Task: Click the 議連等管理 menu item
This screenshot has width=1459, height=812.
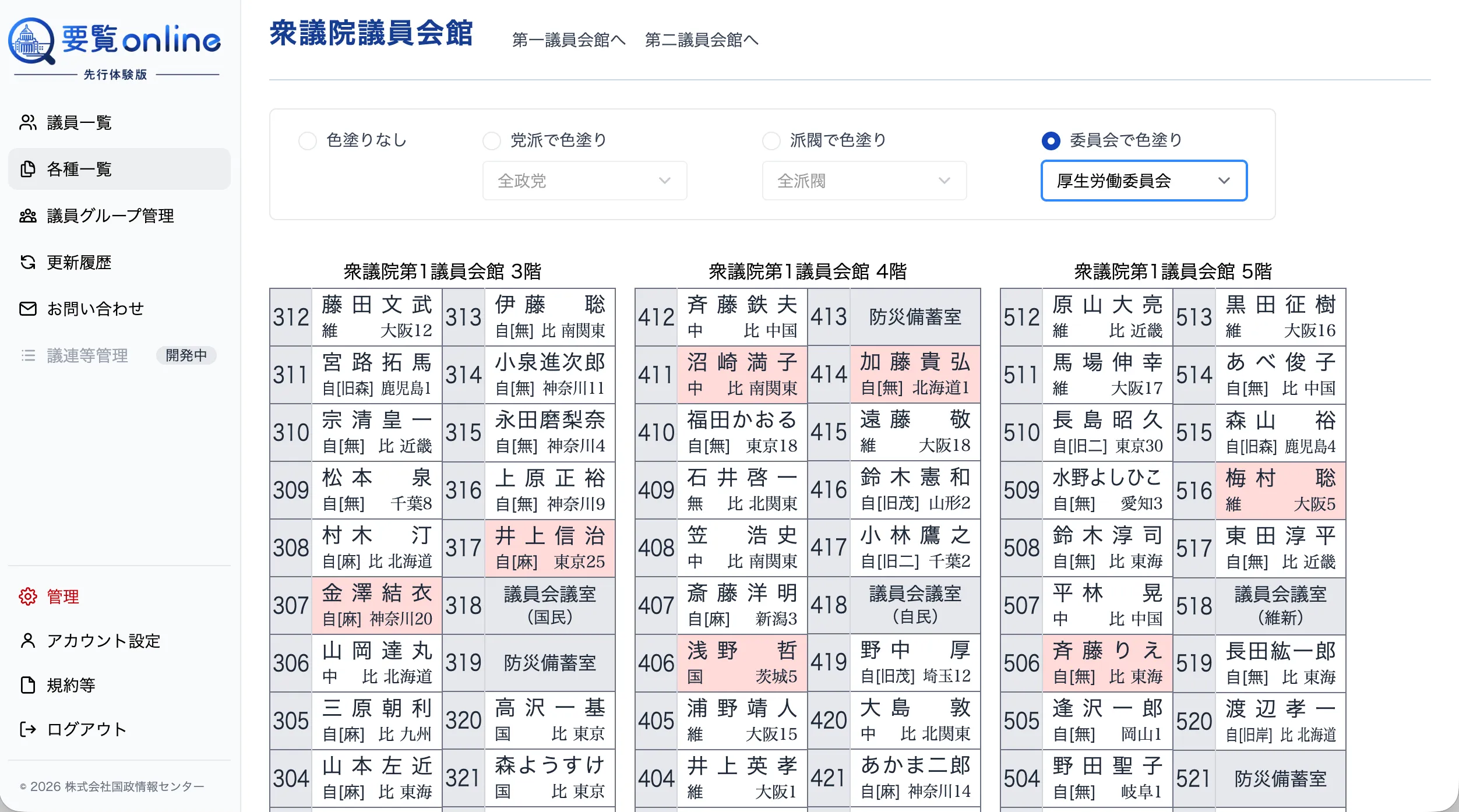Action: click(x=87, y=356)
